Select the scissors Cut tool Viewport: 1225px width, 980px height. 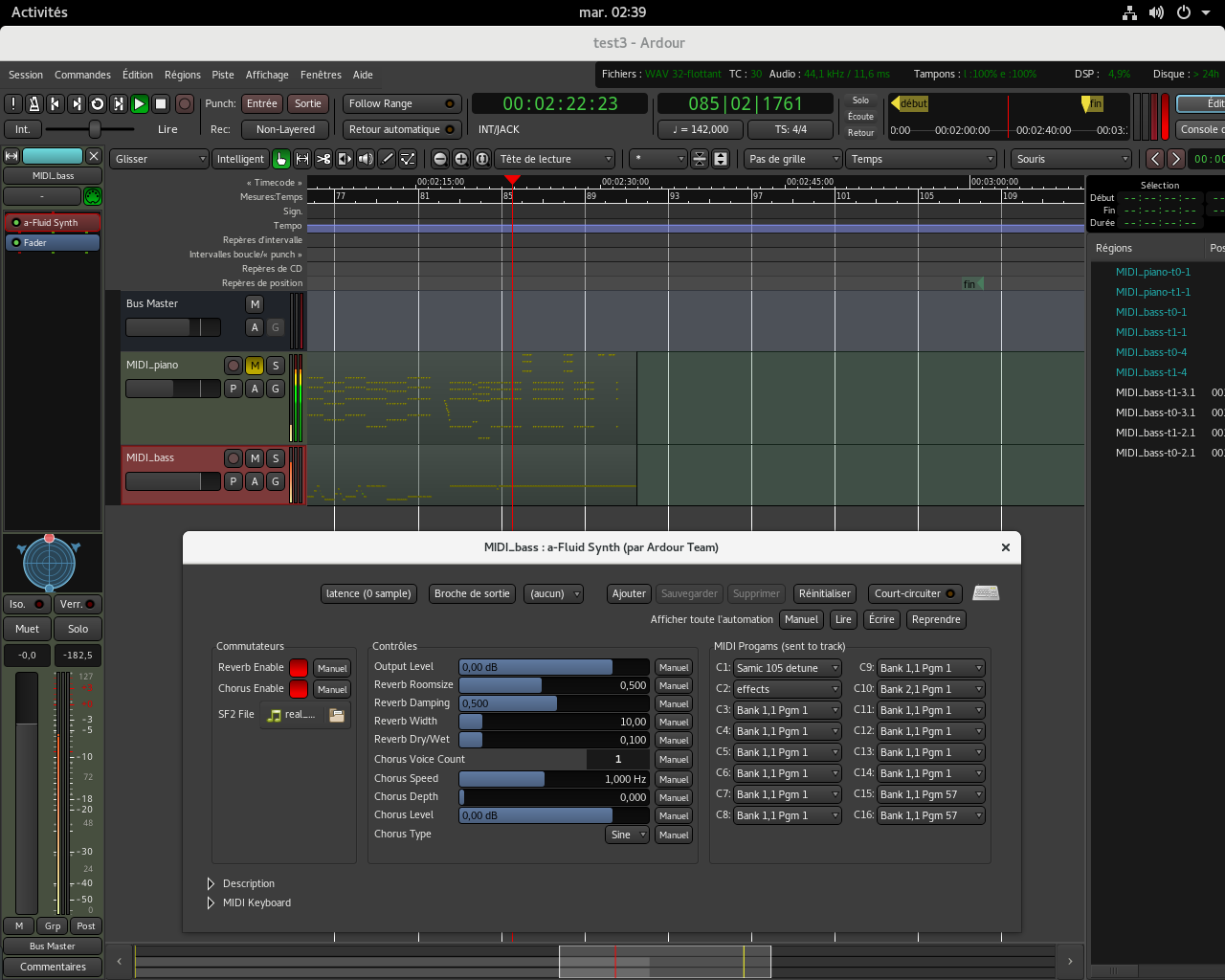[323, 159]
